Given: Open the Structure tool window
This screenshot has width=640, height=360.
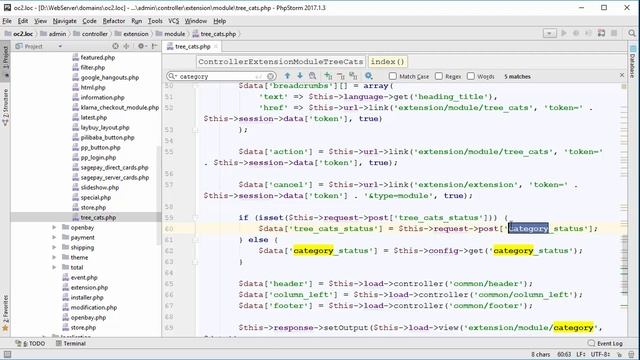Looking at the screenshot, I should (x=5, y=107).
